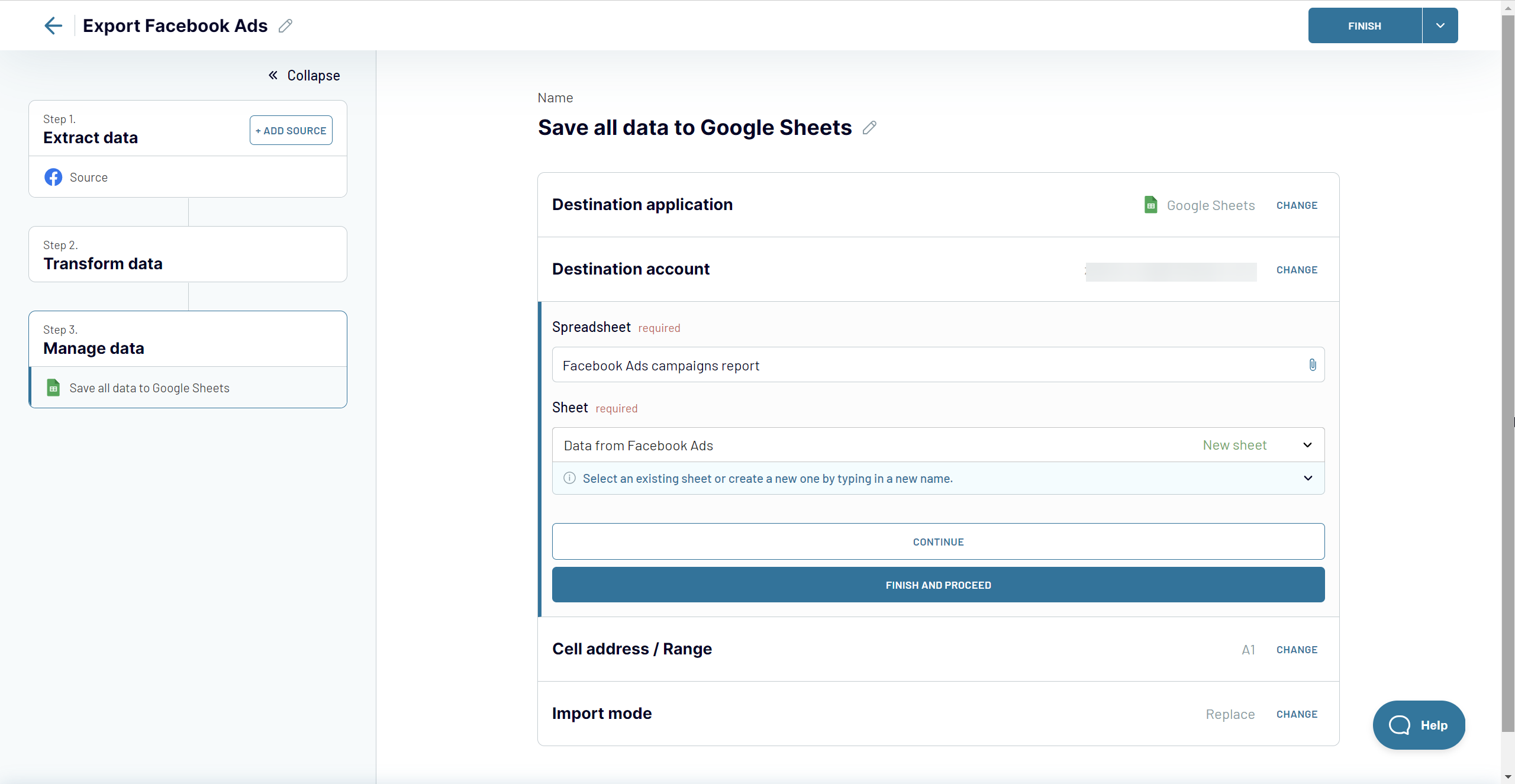1515x784 pixels.
Task: Change the Cell address / Range
Action: pyautogui.click(x=1297, y=650)
